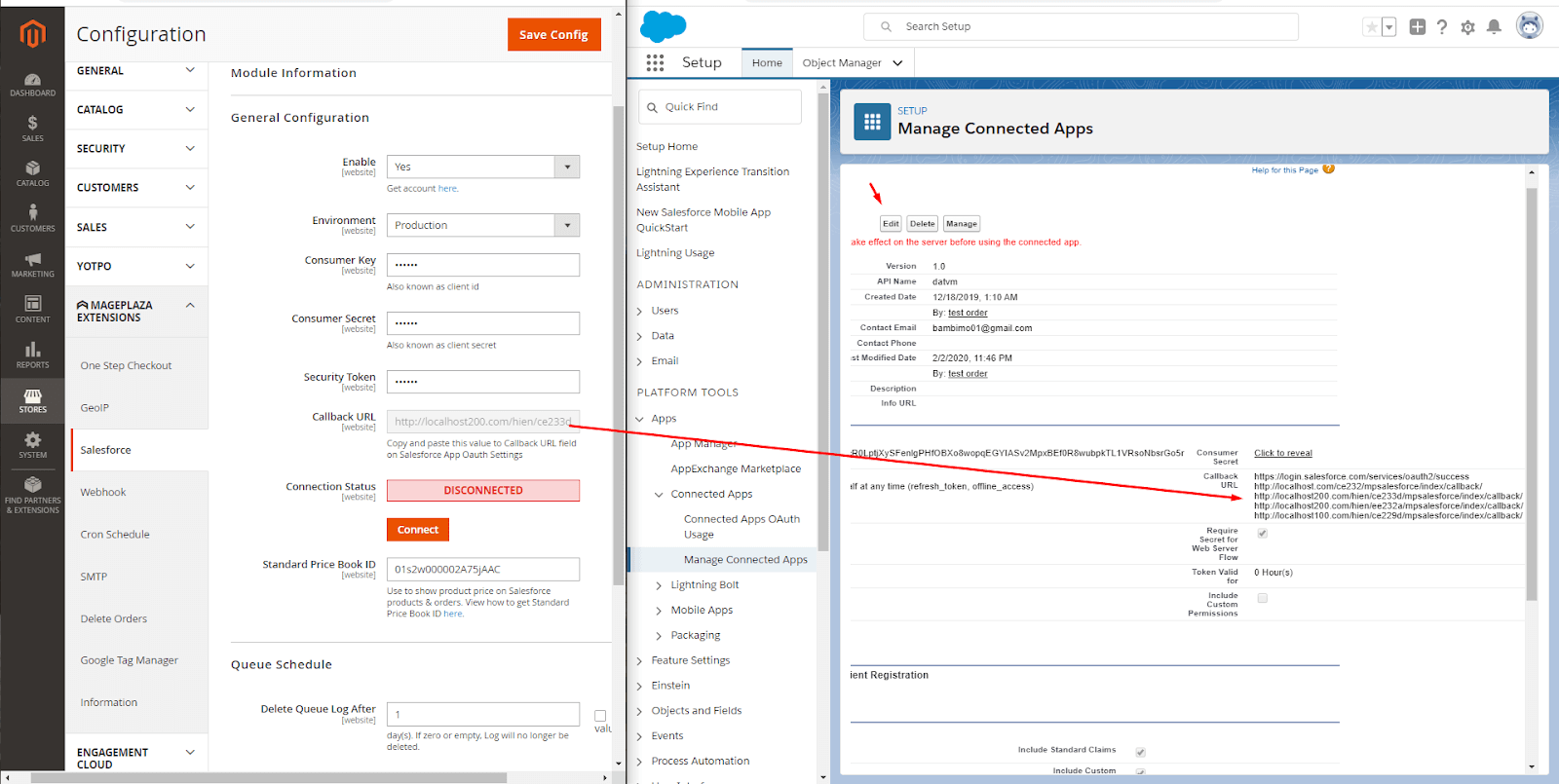Click Salesforce favorites star icon

[1371, 27]
